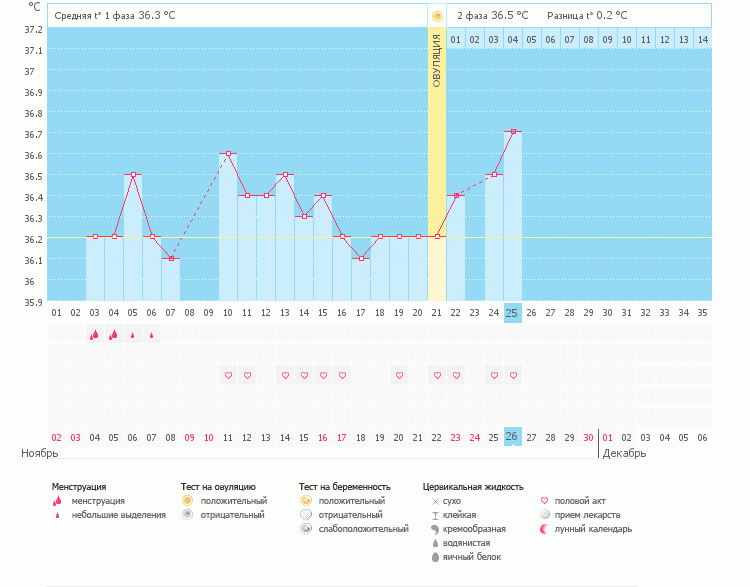The width and height of the screenshot is (750, 587).
Task: Click the menstruation drop icon on cycle day 03
Action: (94, 335)
